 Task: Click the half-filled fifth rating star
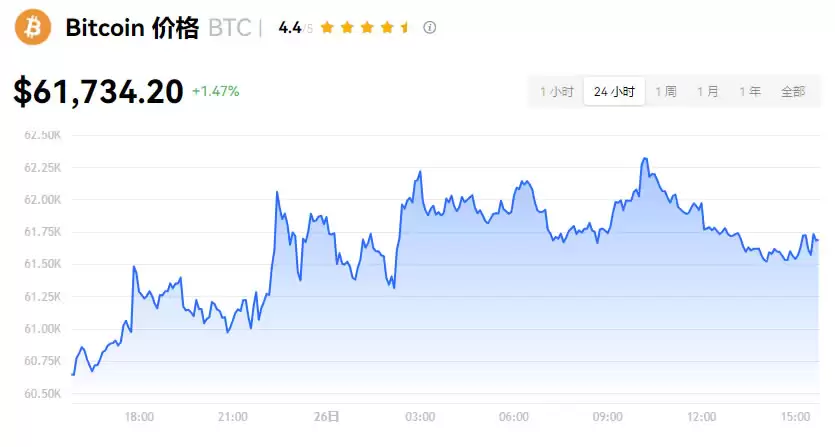pos(404,27)
